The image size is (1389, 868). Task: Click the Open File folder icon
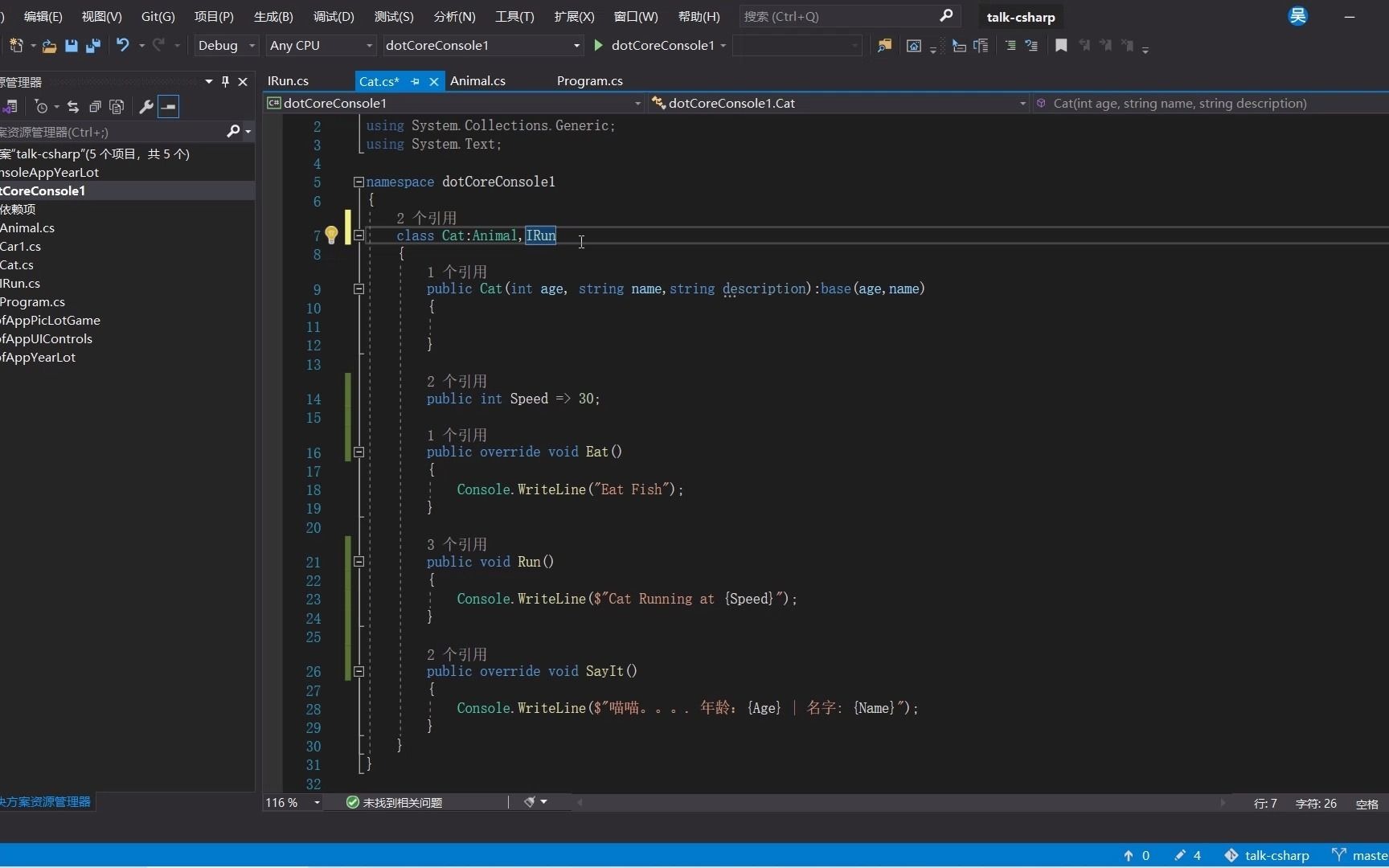coord(49,46)
